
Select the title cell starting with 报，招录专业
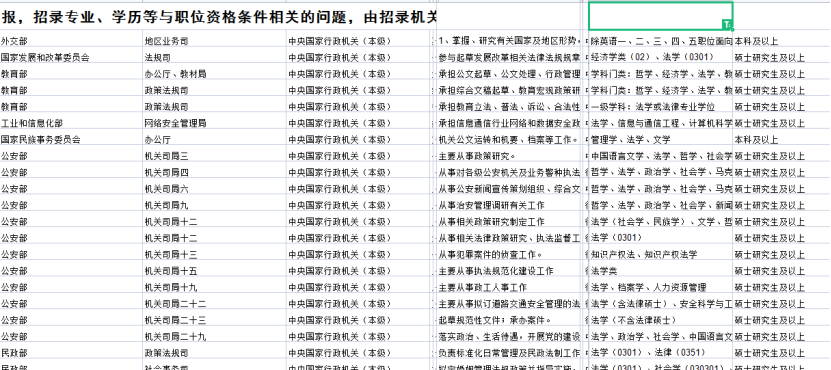tap(218, 17)
